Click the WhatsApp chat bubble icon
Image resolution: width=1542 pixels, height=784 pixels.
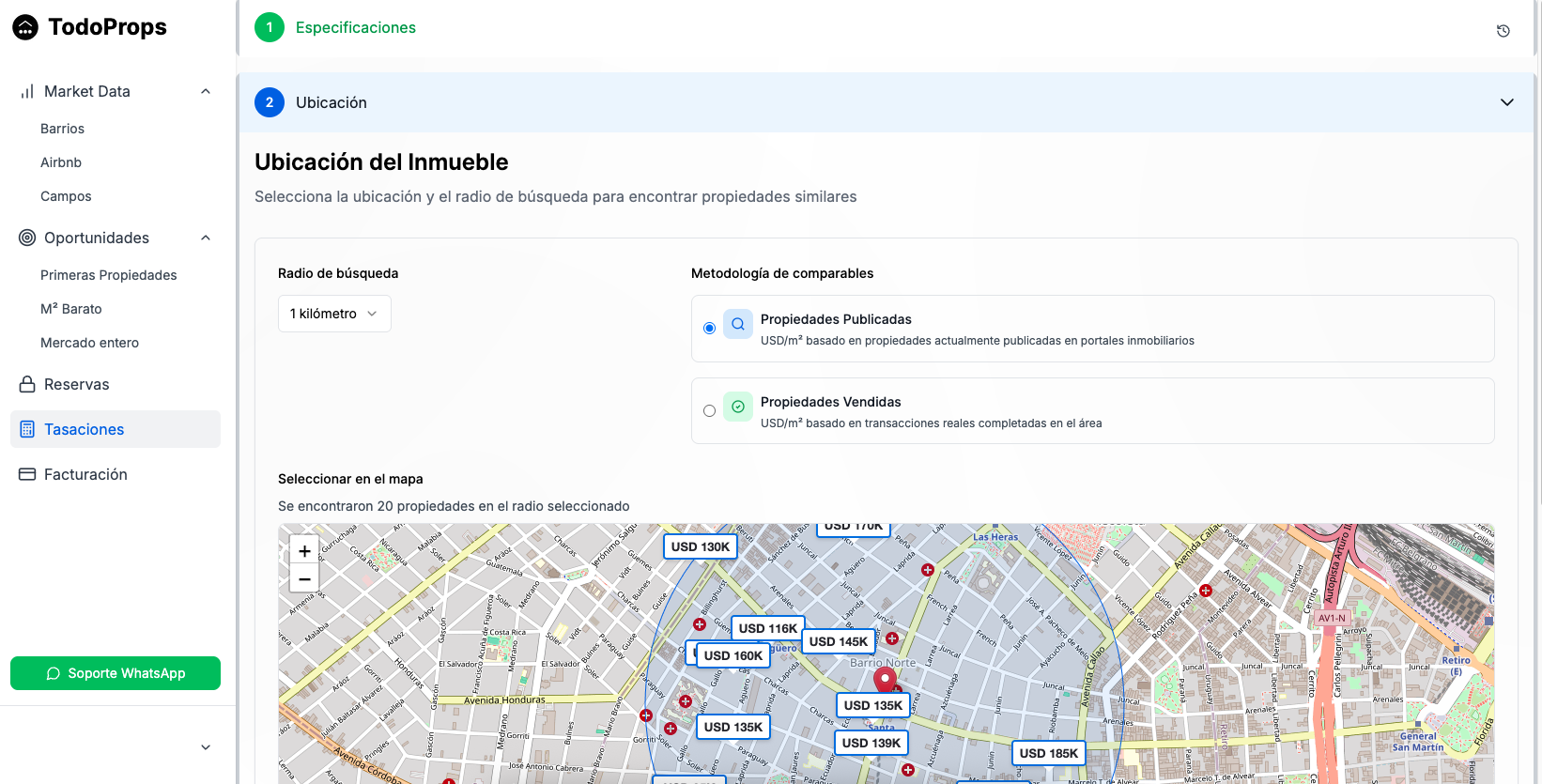tap(54, 673)
